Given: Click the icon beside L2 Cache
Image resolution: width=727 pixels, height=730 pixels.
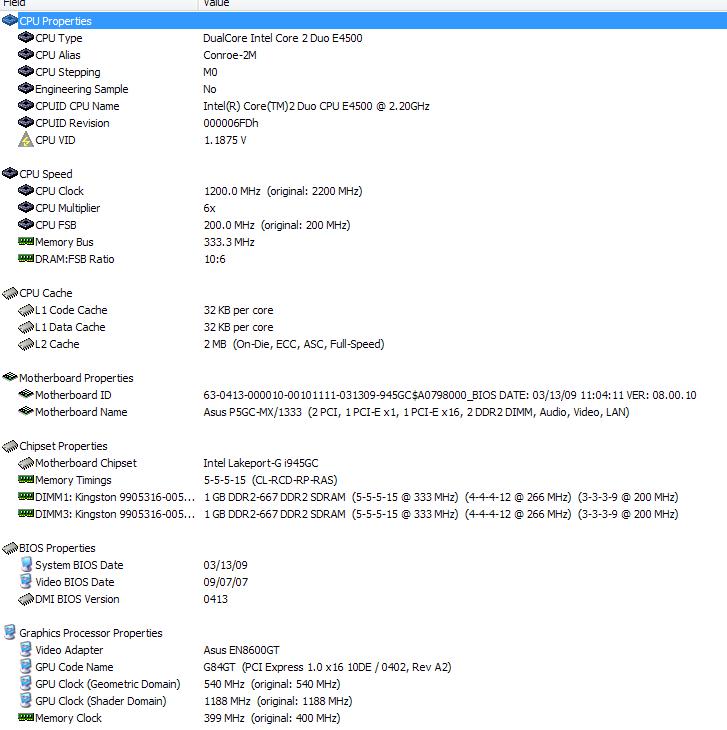Looking at the screenshot, I should pyautogui.click(x=26, y=344).
